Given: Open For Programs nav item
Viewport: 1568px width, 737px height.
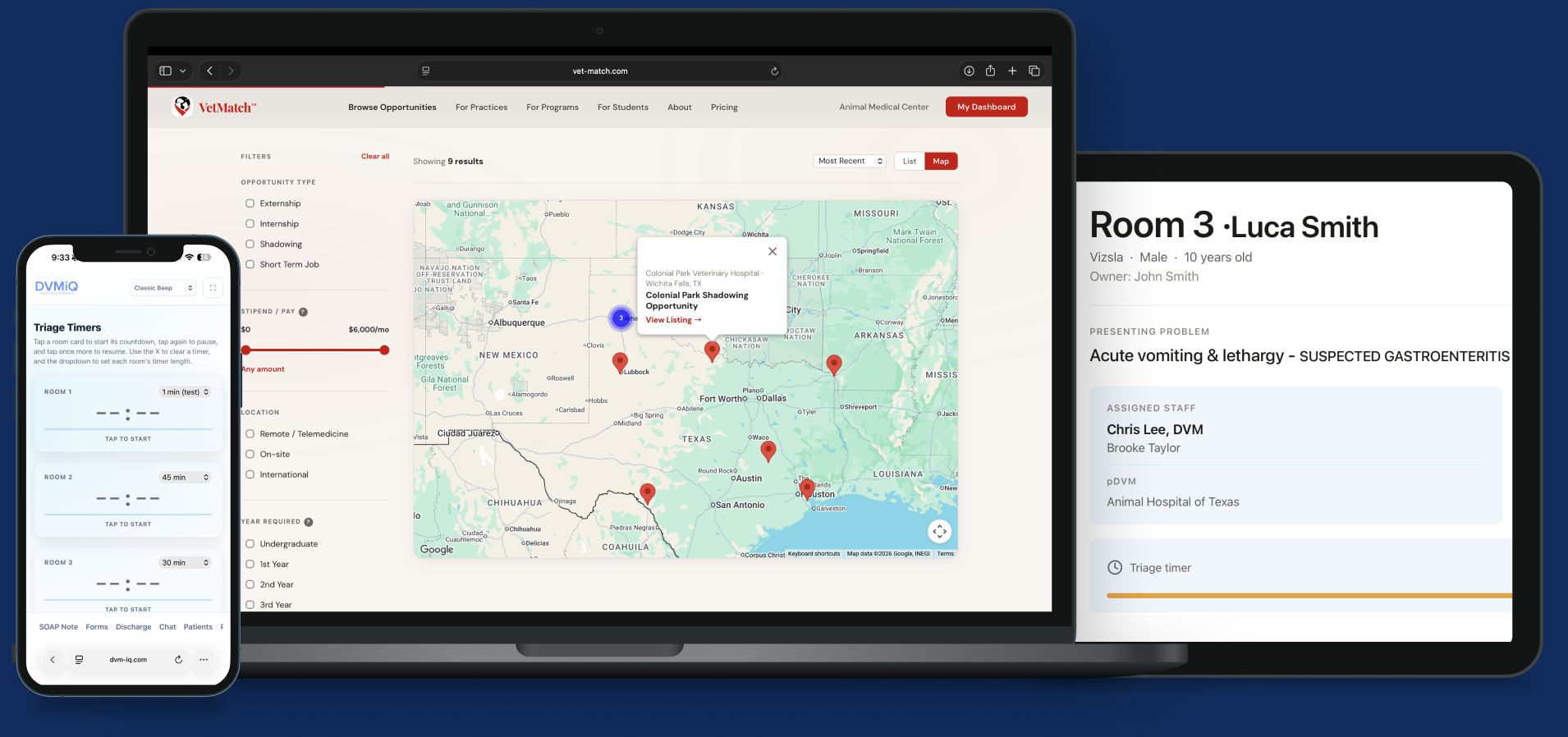Looking at the screenshot, I should point(552,108).
